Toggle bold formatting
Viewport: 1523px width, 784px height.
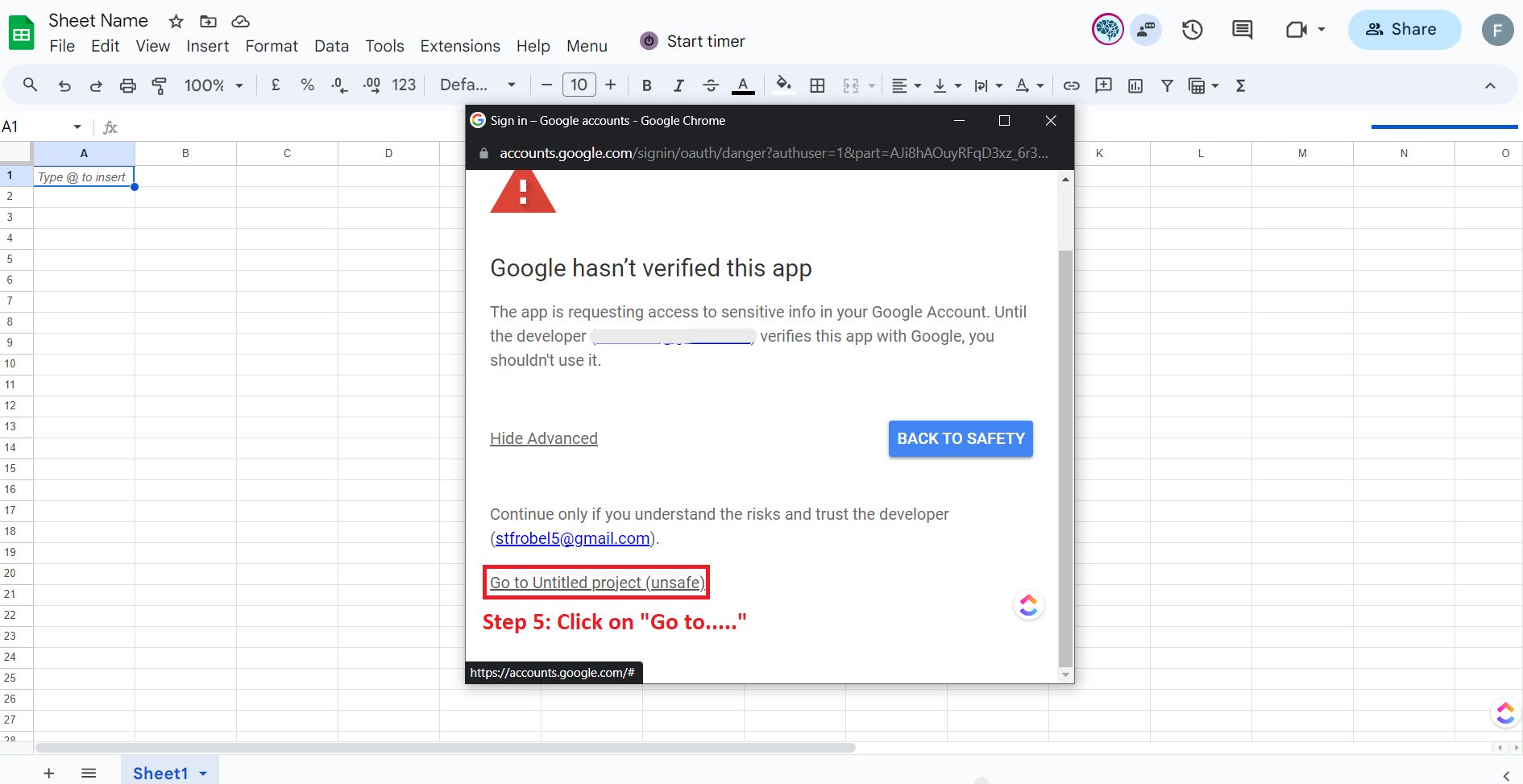pos(646,85)
